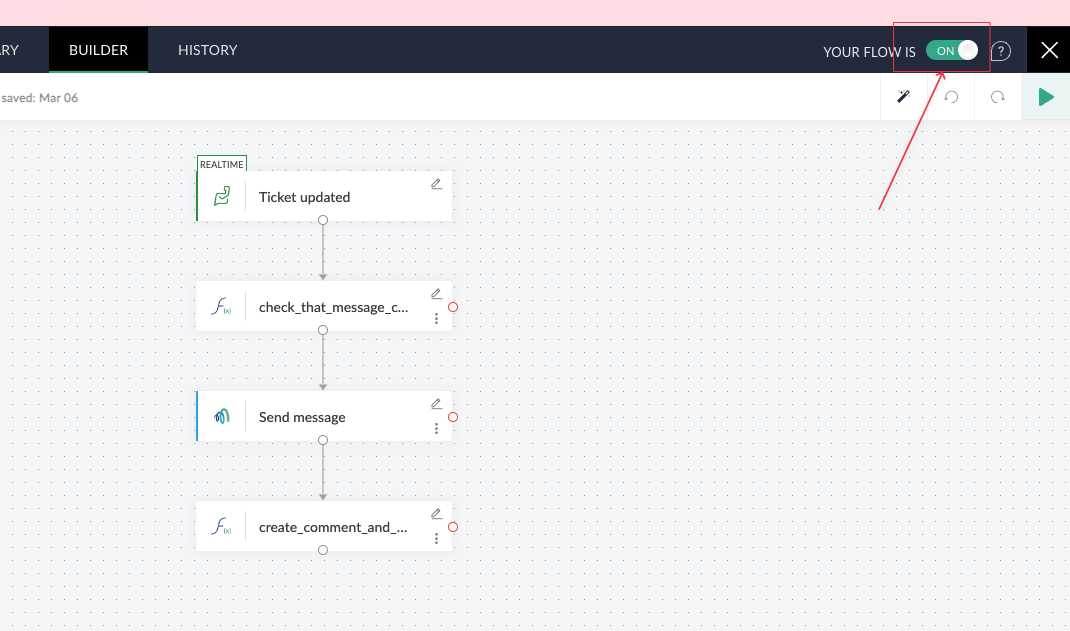The width and height of the screenshot is (1070, 631).
Task: Click the REALTIME tag on trigger
Action: 222,164
